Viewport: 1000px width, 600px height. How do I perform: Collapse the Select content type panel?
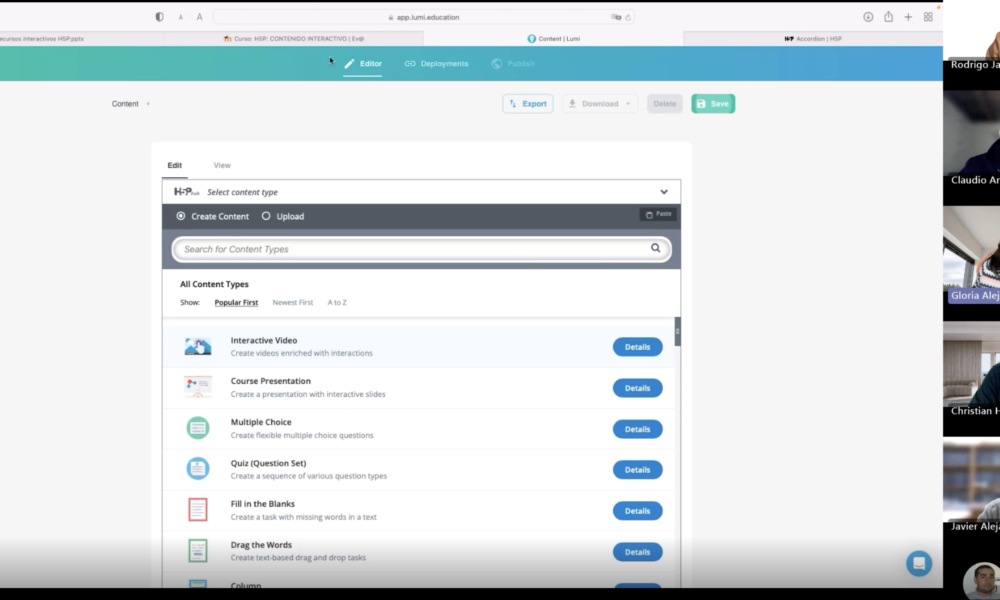(x=664, y=192)
